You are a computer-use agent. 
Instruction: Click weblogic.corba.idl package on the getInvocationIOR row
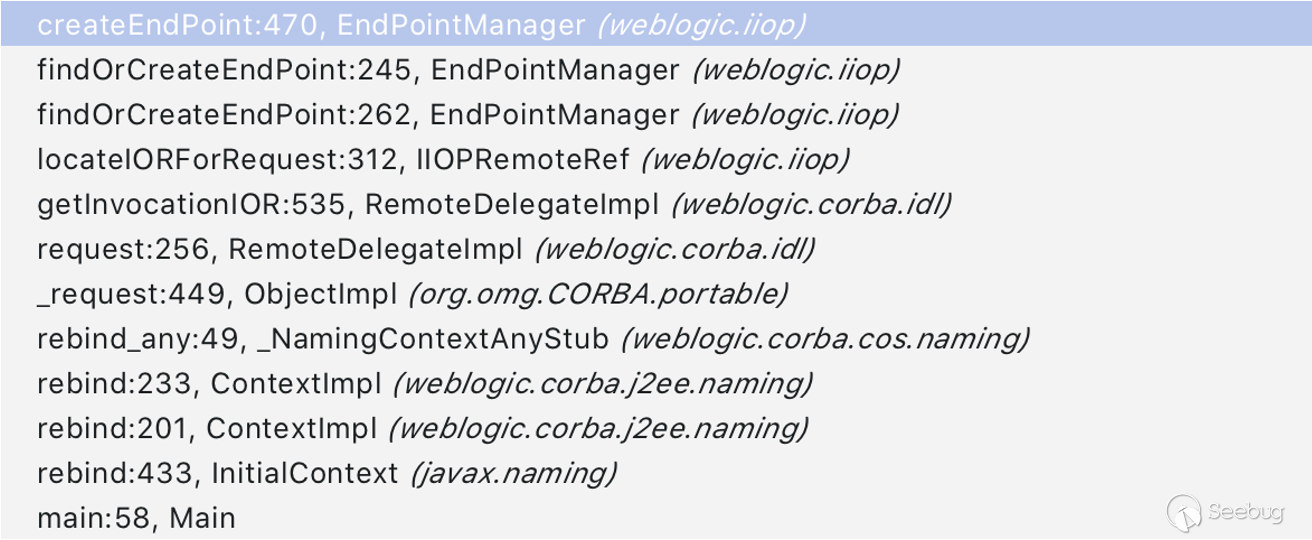coord(811,205)
